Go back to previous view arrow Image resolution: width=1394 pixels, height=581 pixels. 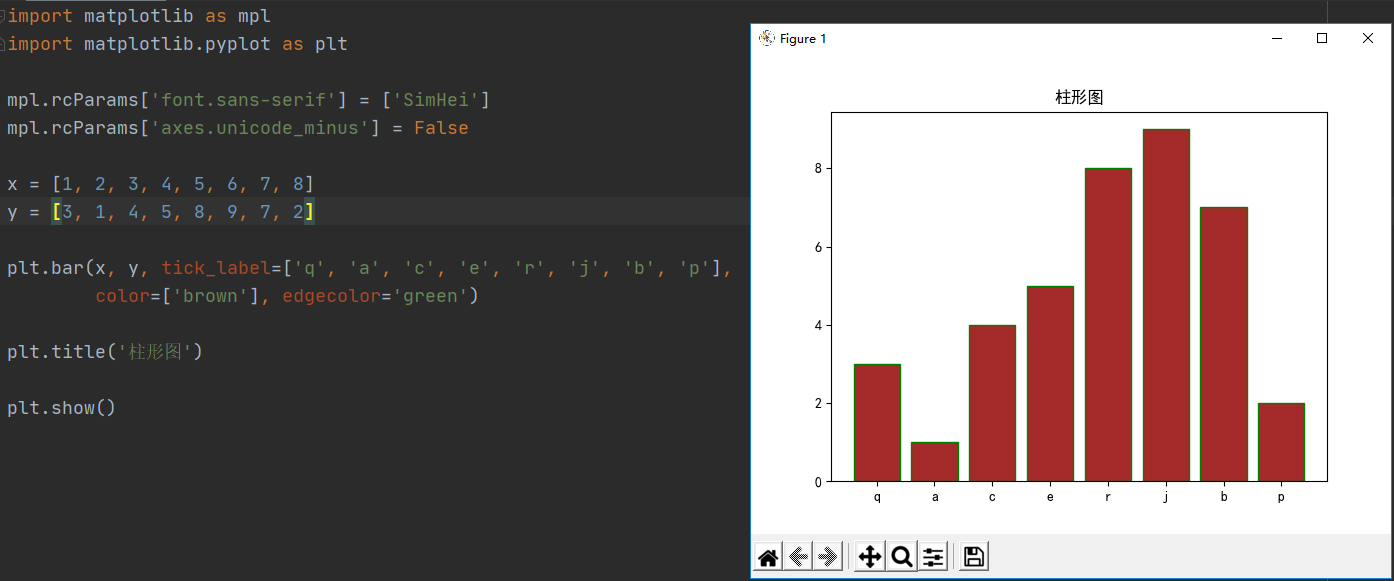click(798, 557)
